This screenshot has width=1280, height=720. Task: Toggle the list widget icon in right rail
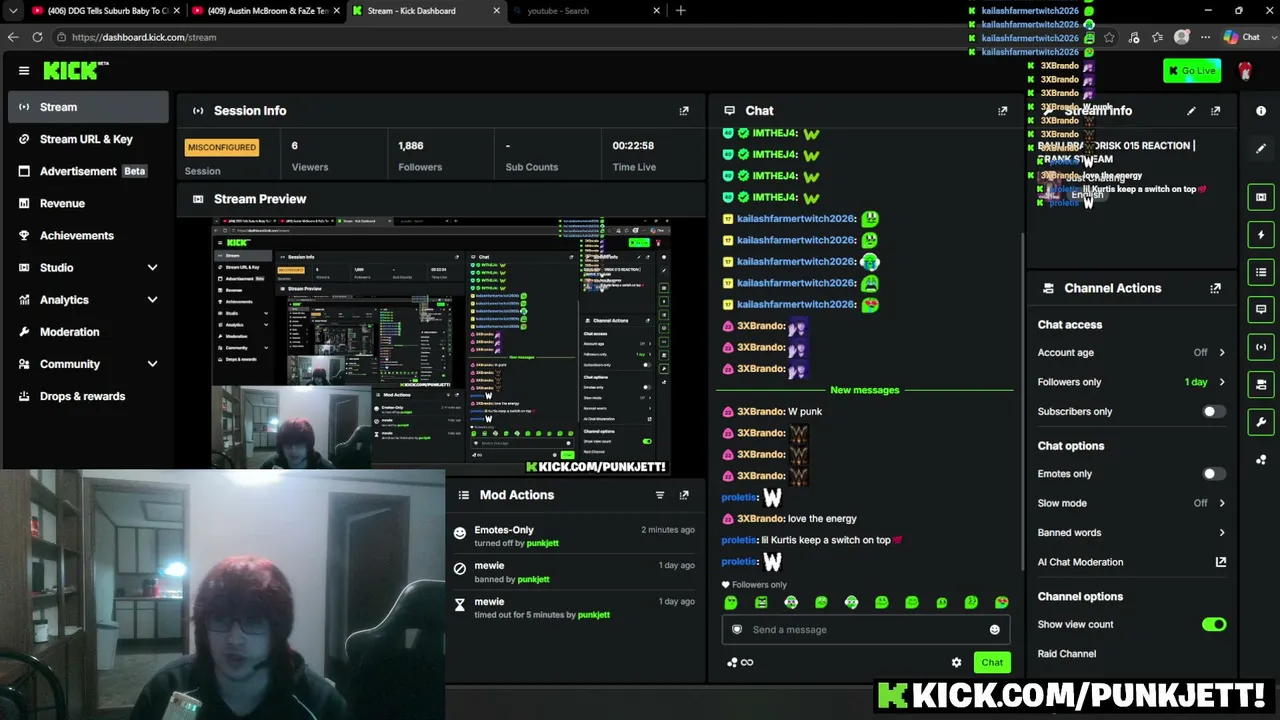1261,272
